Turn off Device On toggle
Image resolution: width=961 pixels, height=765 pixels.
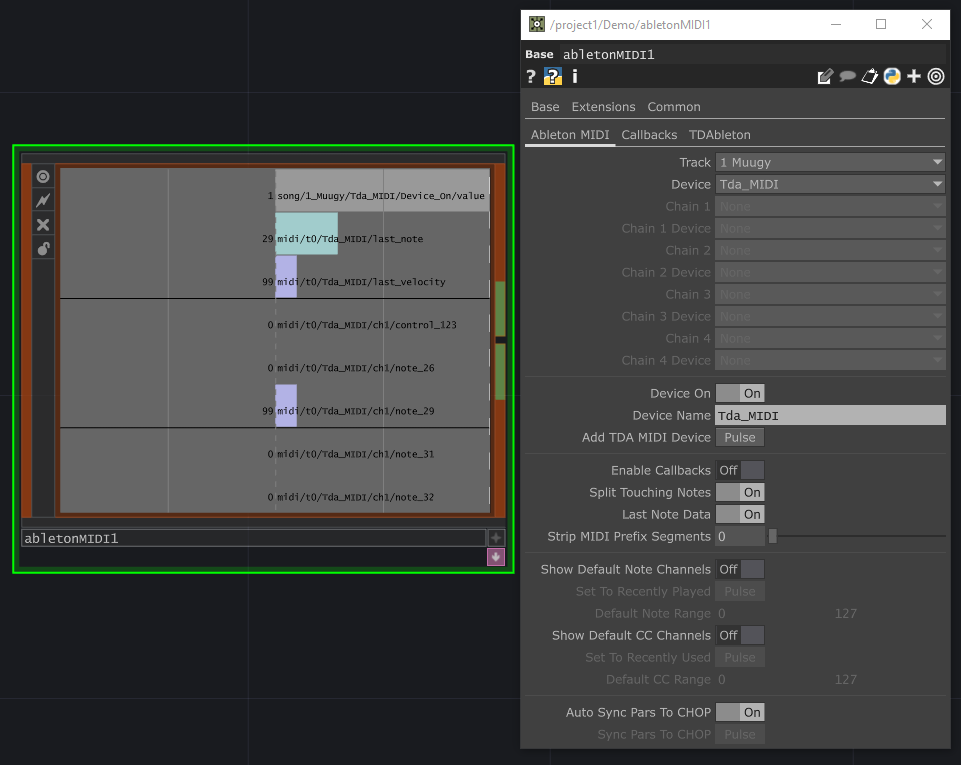[x=740, y=393]
